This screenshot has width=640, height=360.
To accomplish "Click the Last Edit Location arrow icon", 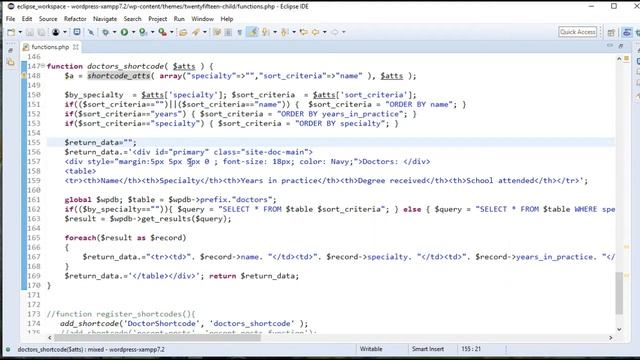I will point(304,32).
